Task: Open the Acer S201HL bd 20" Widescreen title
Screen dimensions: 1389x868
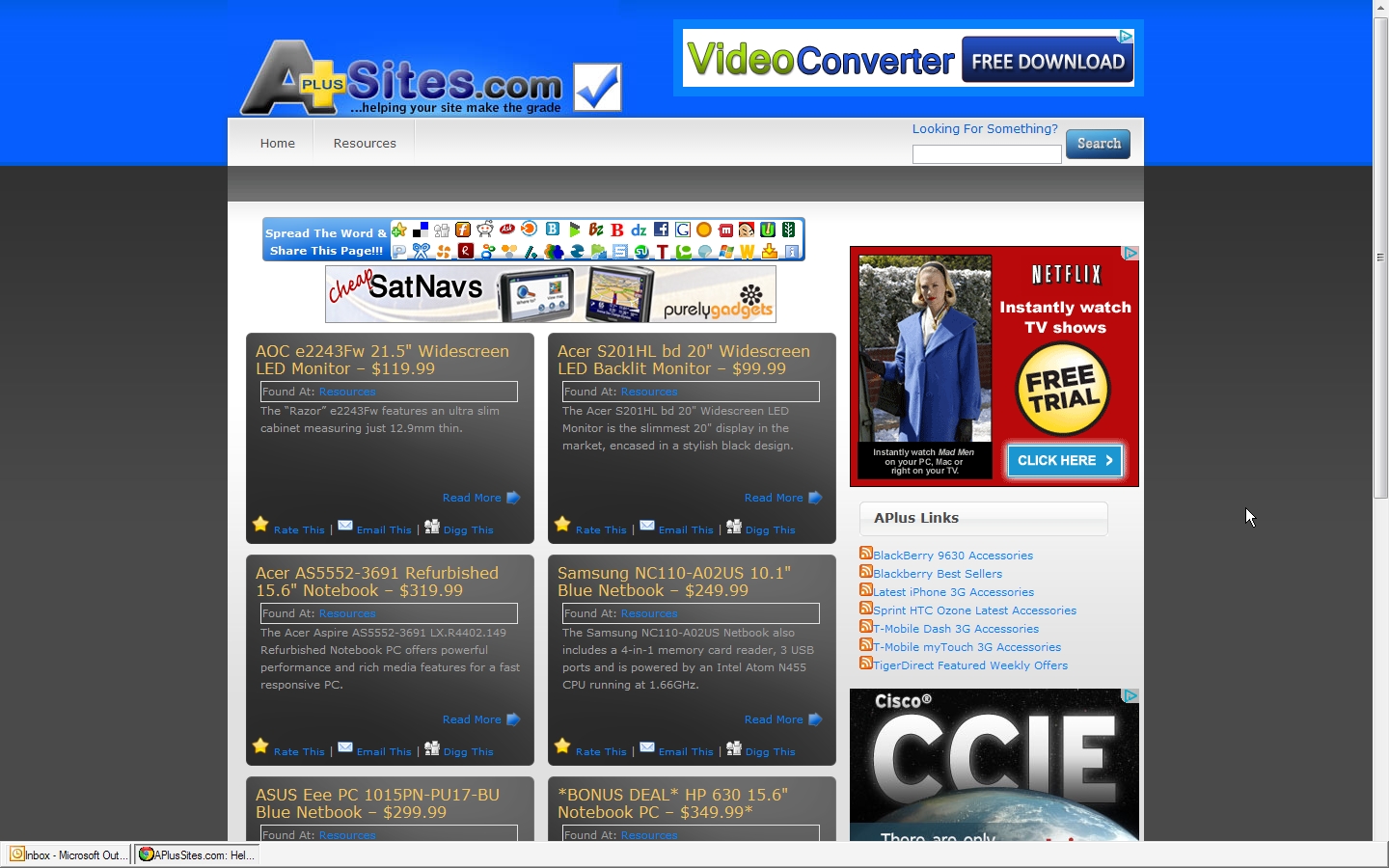Action: coord(684,360)
